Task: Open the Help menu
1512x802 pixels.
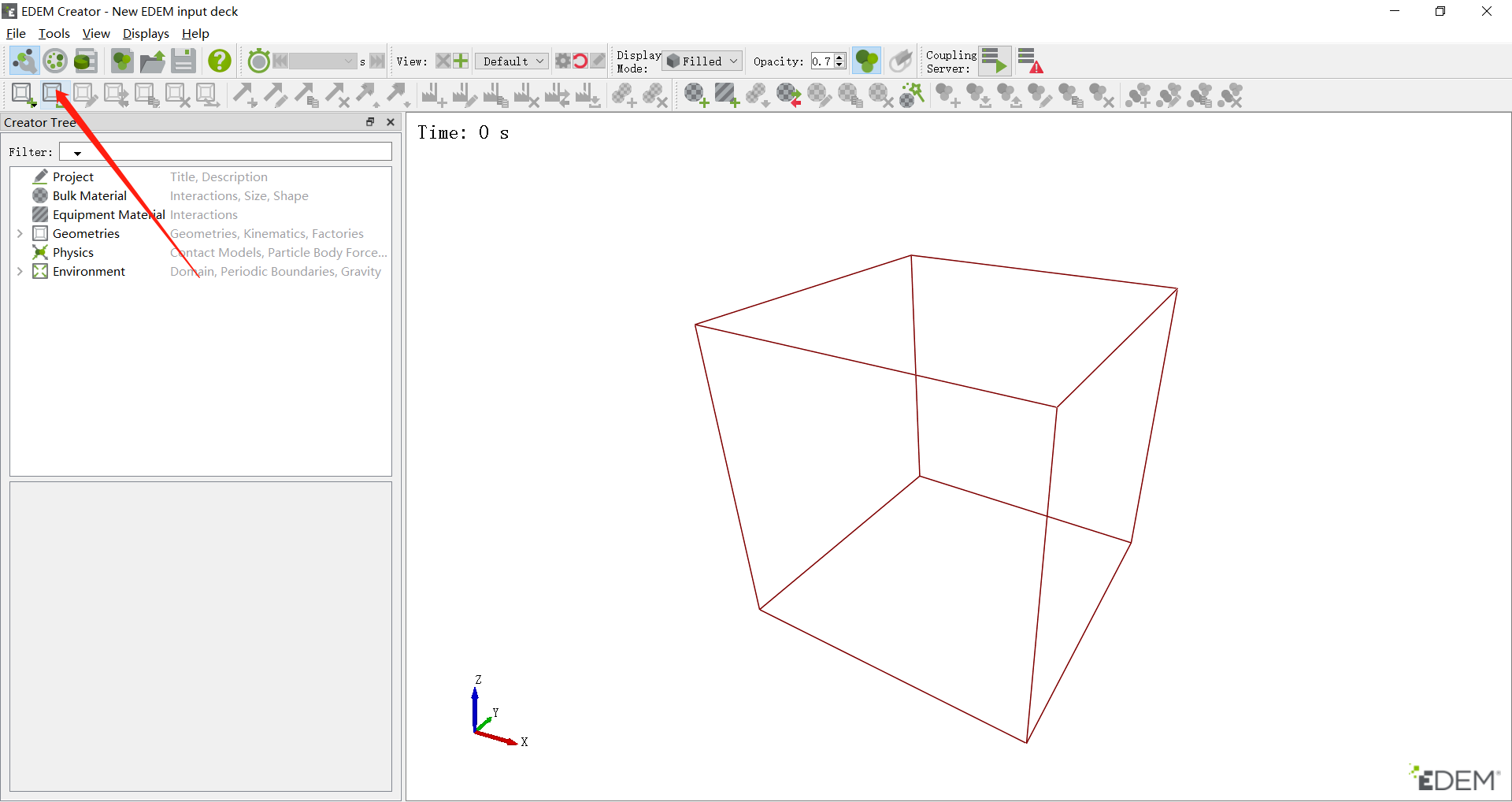Action: [195, 33]
